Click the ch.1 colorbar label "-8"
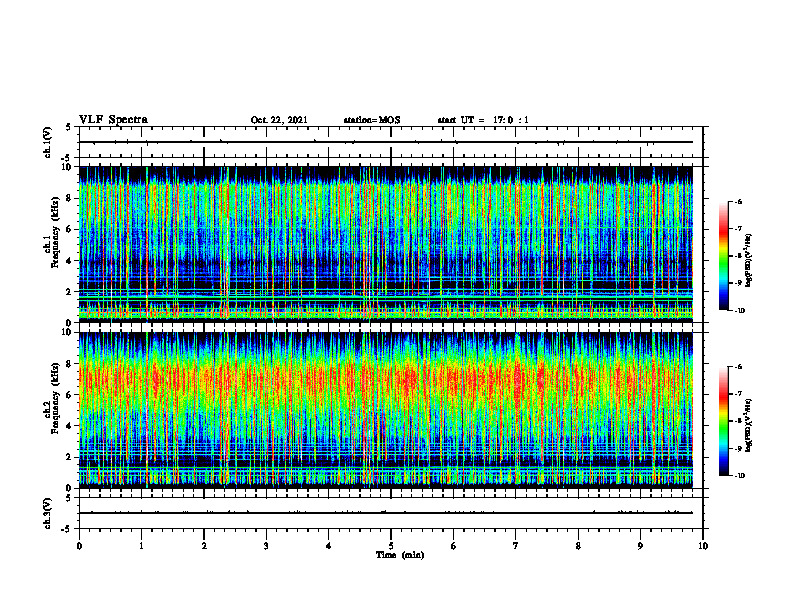 click(738, 256)
